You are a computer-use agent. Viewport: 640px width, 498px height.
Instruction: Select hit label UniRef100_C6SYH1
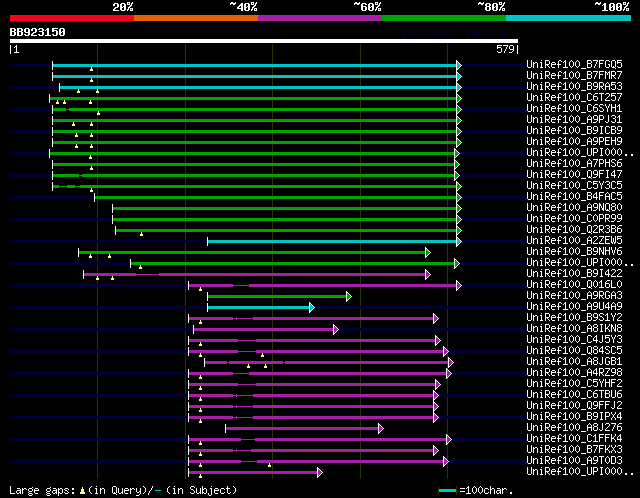click(574, 109)
